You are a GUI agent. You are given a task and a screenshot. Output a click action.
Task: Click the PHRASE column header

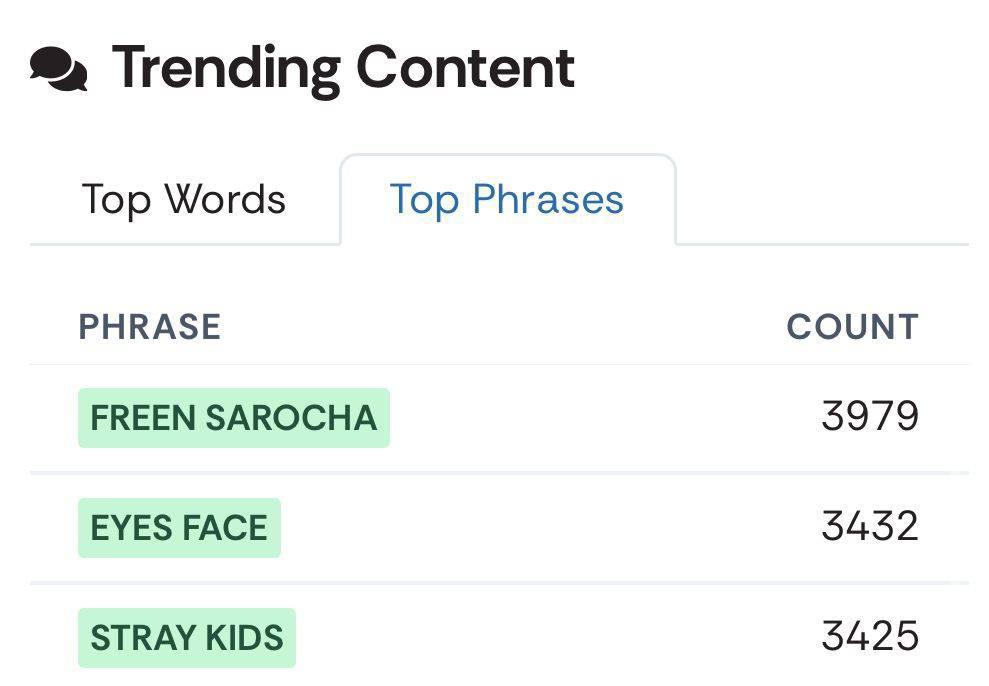point(149,327)
